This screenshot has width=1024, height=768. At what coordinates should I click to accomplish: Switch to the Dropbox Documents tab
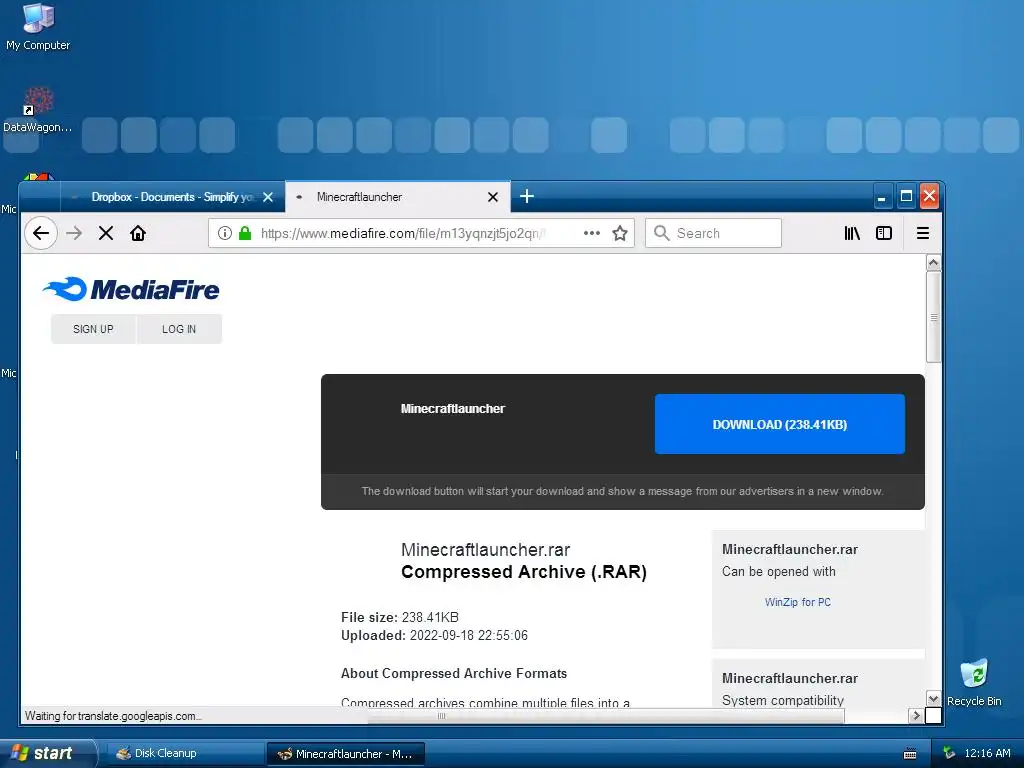click(172, 197)
